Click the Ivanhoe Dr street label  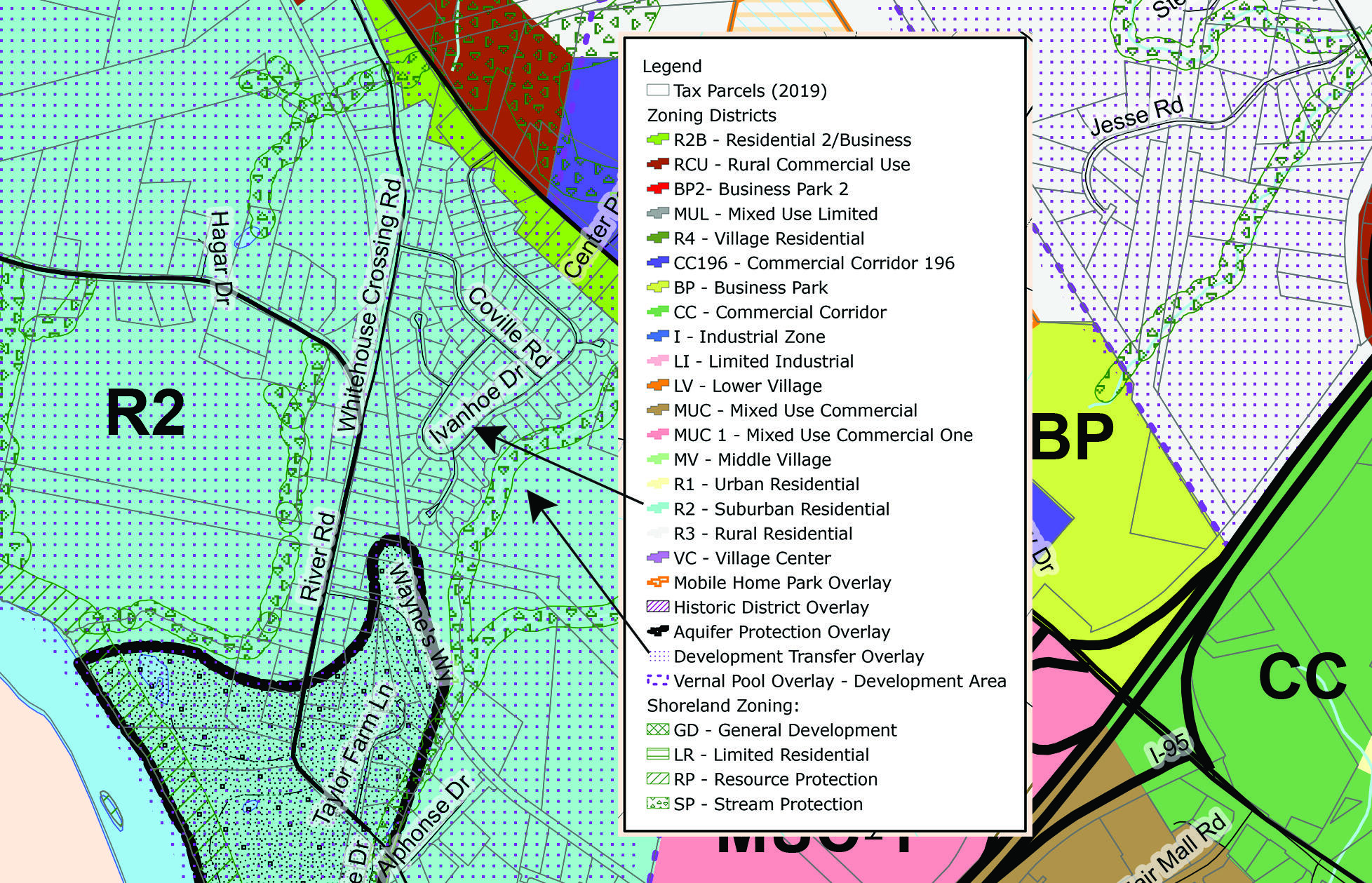pos(476,406)
